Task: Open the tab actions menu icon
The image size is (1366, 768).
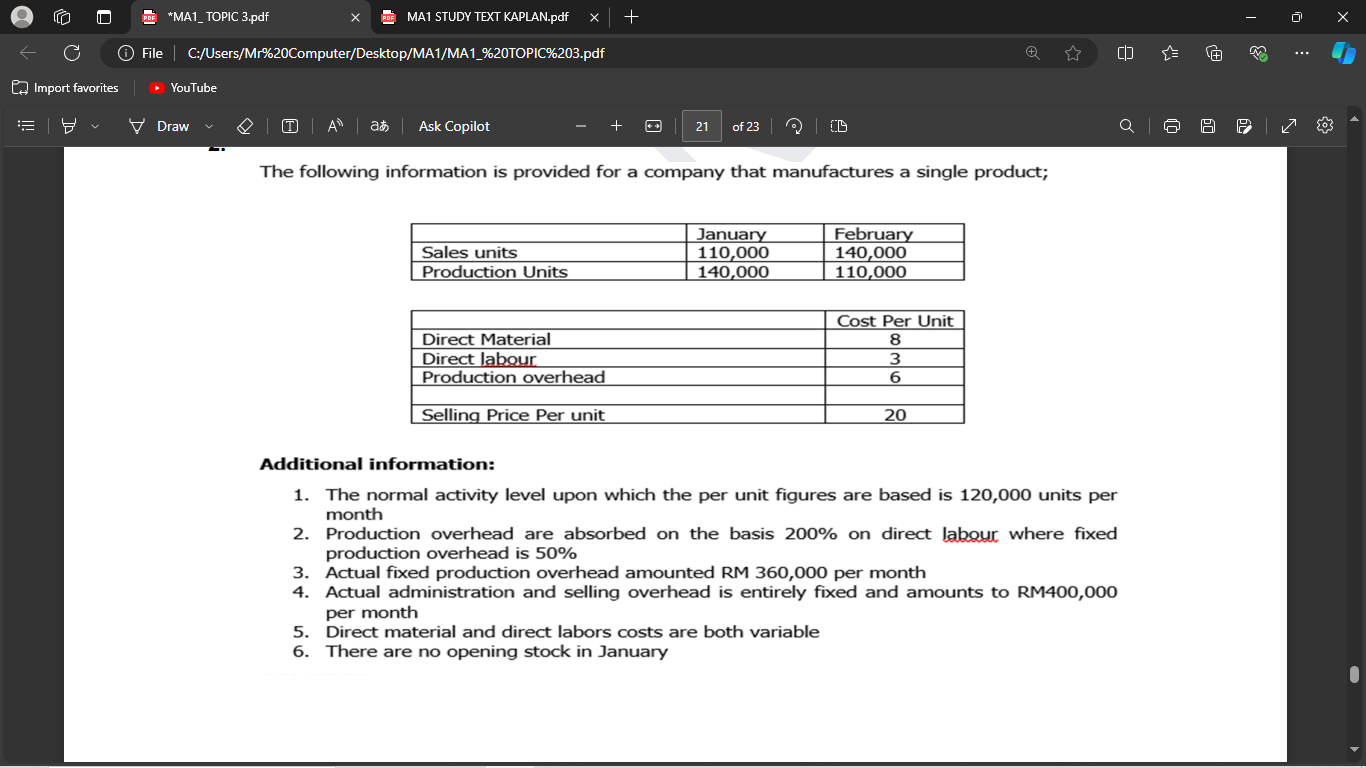Action: [103, 17]
